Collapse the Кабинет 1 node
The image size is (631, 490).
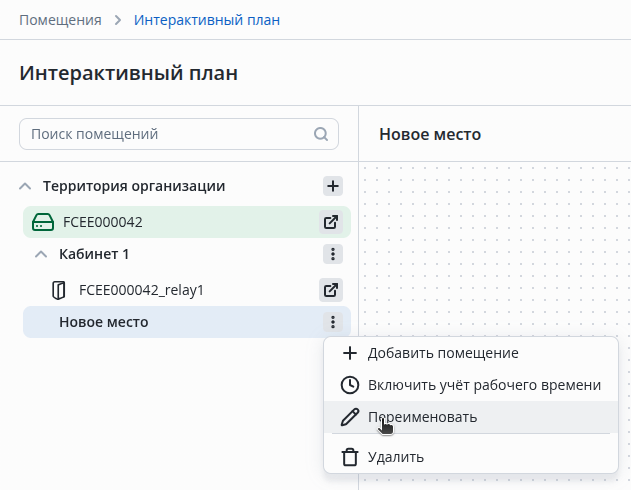point(42,254)
